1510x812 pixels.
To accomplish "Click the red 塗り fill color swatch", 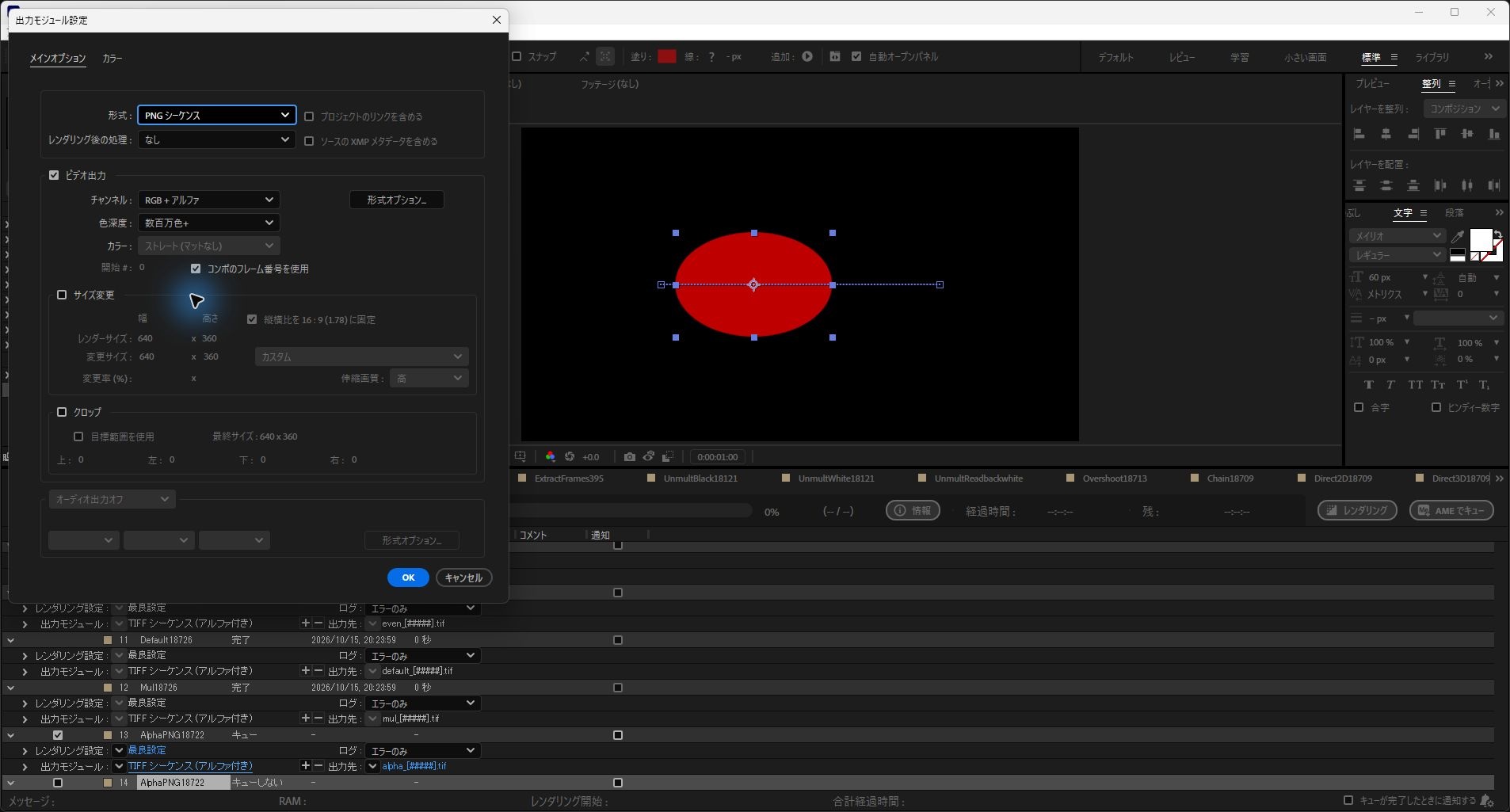I will click(x=667, y=56).
